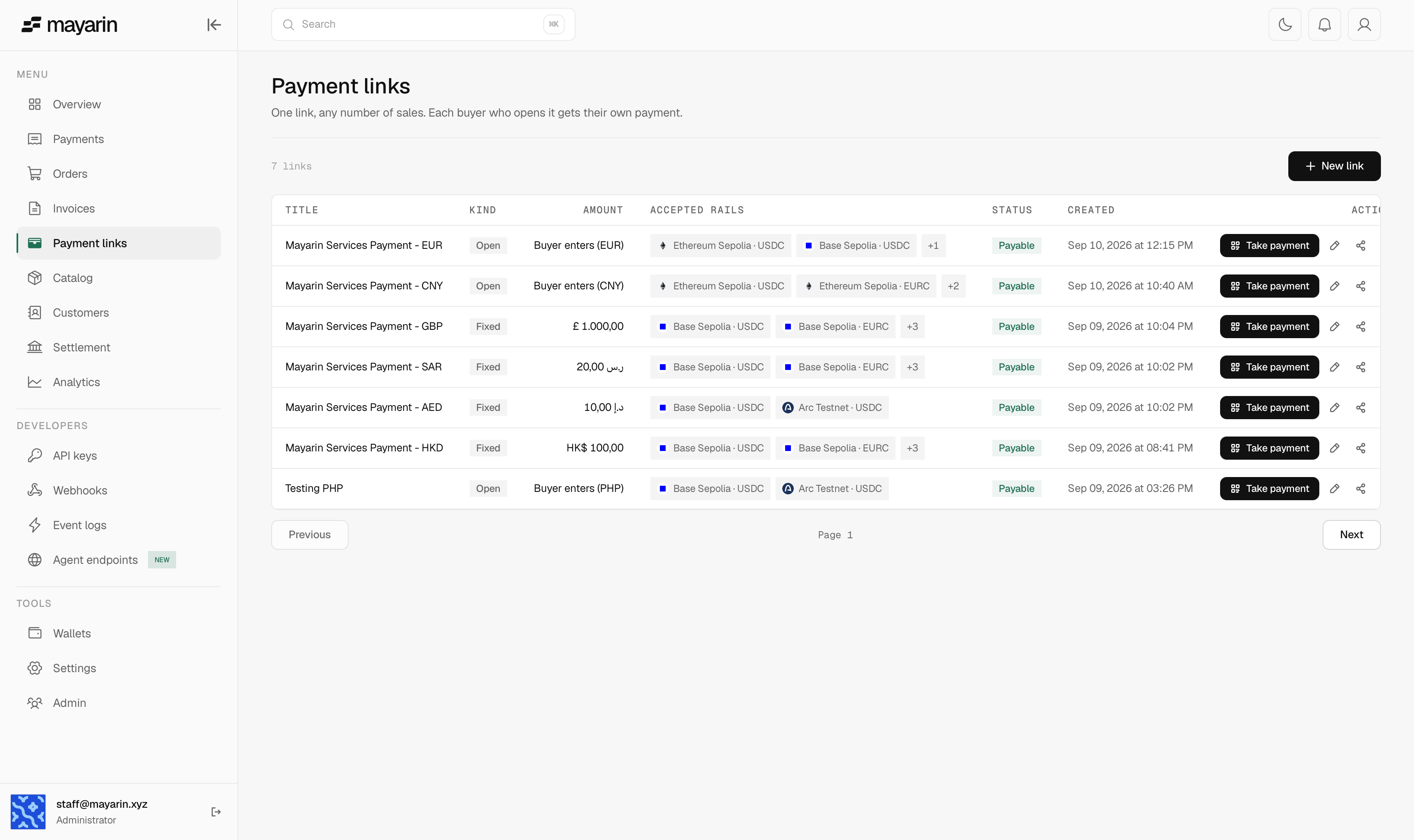The height and width of the screenshot is (840, 1414).
Task: Toggle dark mode moon icon
Action: 1285,24
